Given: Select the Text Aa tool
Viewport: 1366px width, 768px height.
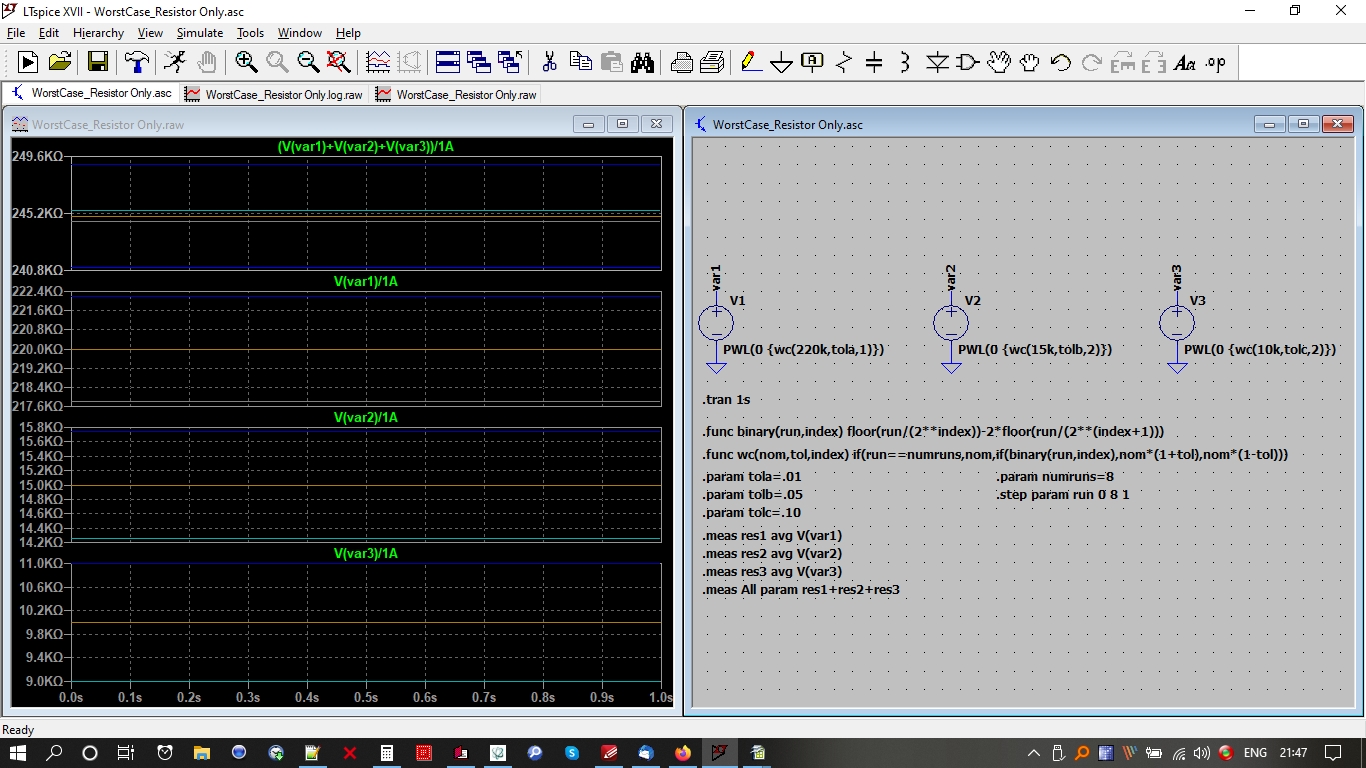Looking at the screenshot, I should click(x=1185, y=63).
